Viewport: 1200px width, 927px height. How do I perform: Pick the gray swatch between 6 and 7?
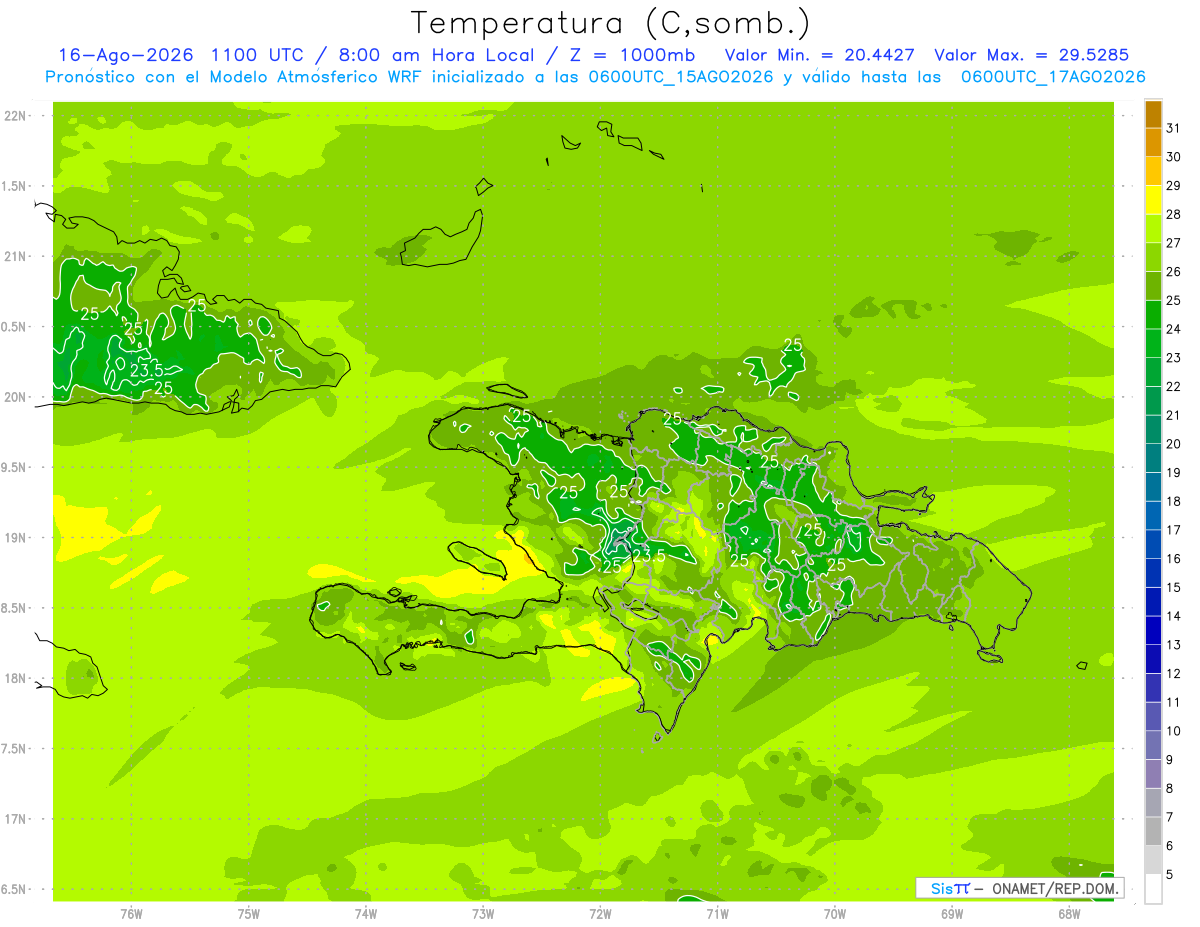(1153, 832)
